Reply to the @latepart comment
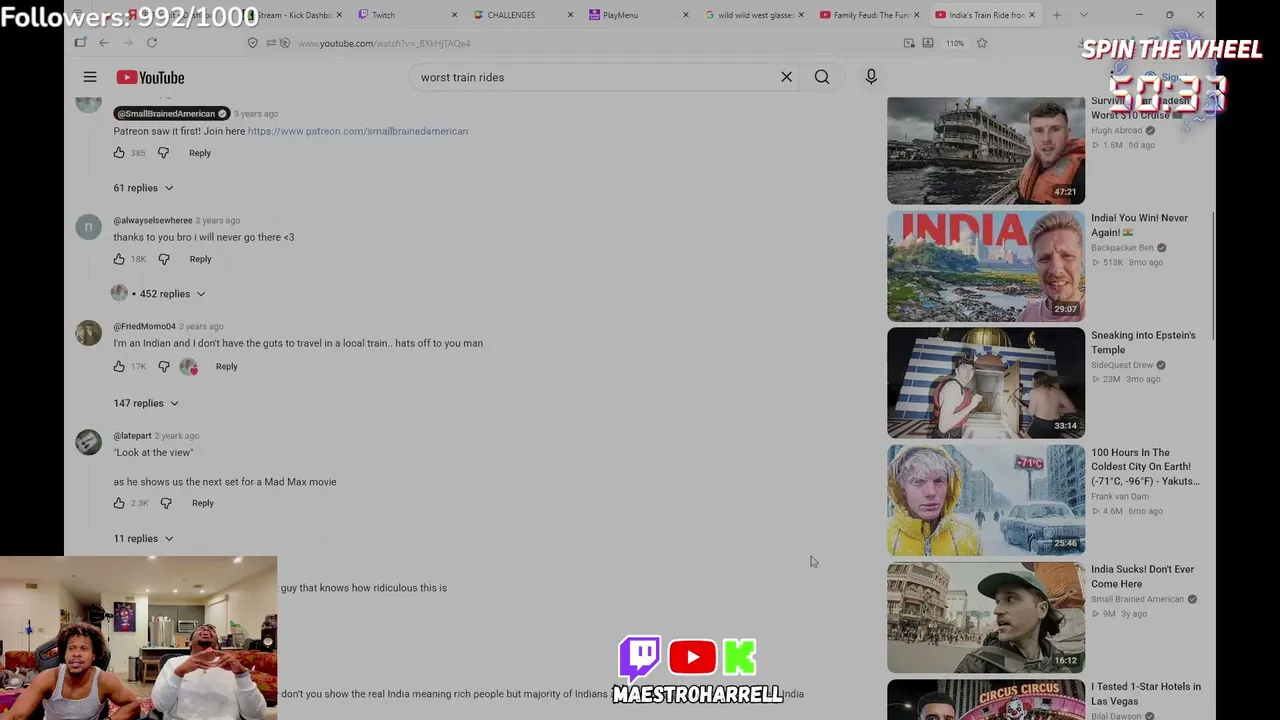Image resolution: width=1280 pixels, height=720 pixels. point(202,503)
